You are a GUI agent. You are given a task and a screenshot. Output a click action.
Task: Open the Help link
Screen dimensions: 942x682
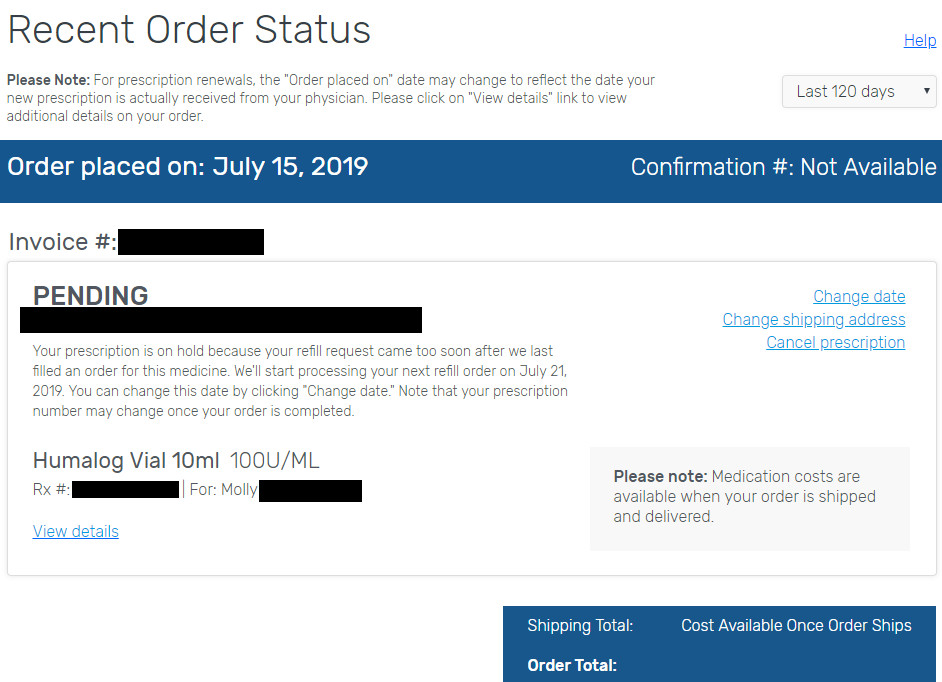coord(919,40)
